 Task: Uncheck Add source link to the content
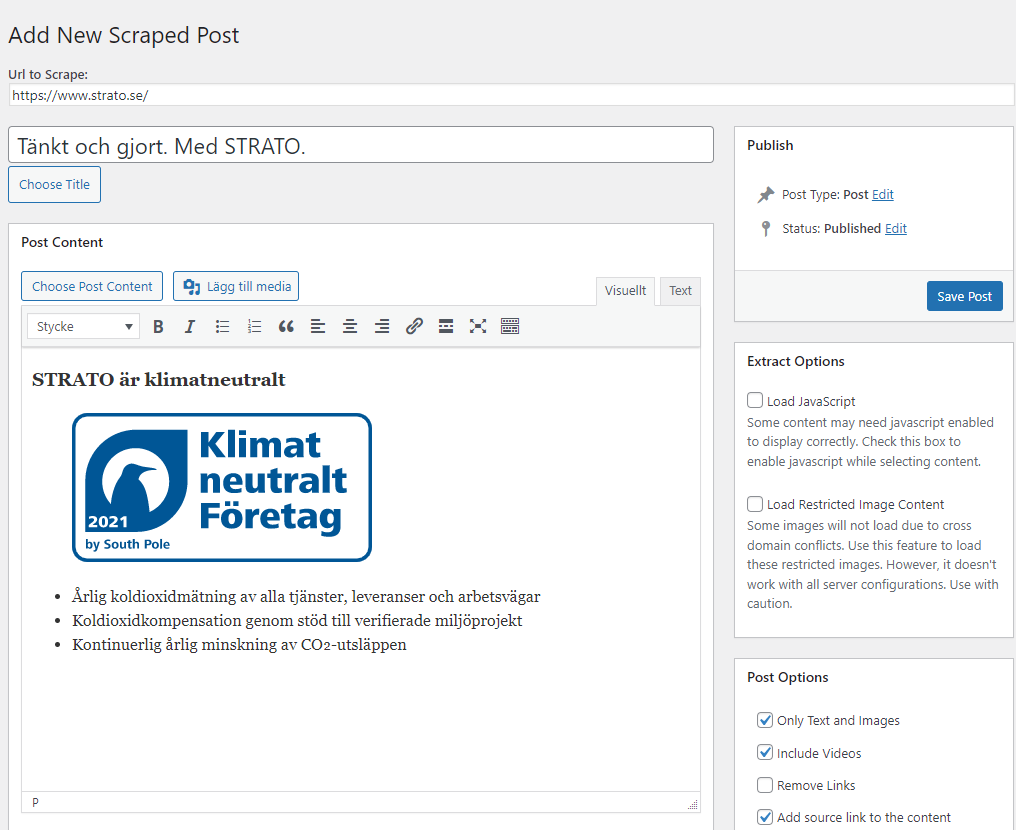tap(765, 817)
